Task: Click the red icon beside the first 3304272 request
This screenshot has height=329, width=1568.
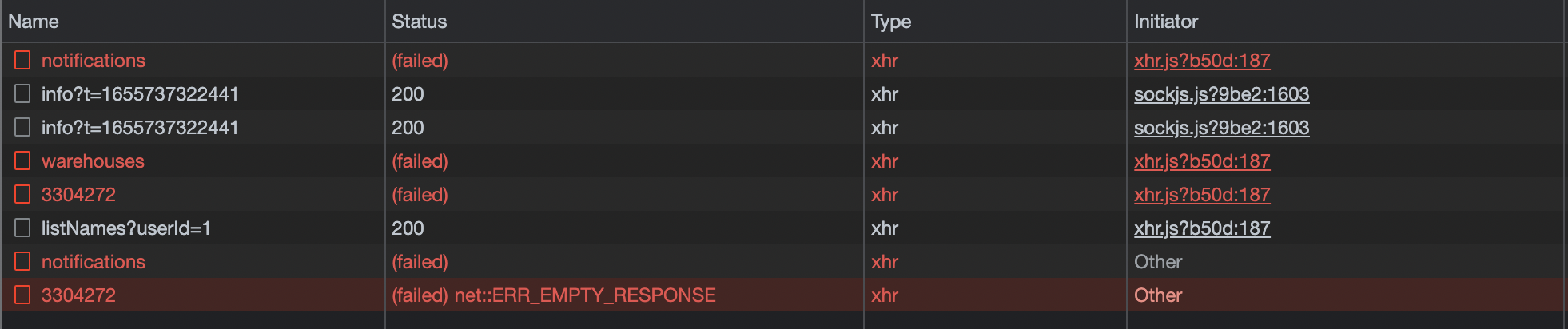Action: (x=22, y=195)
